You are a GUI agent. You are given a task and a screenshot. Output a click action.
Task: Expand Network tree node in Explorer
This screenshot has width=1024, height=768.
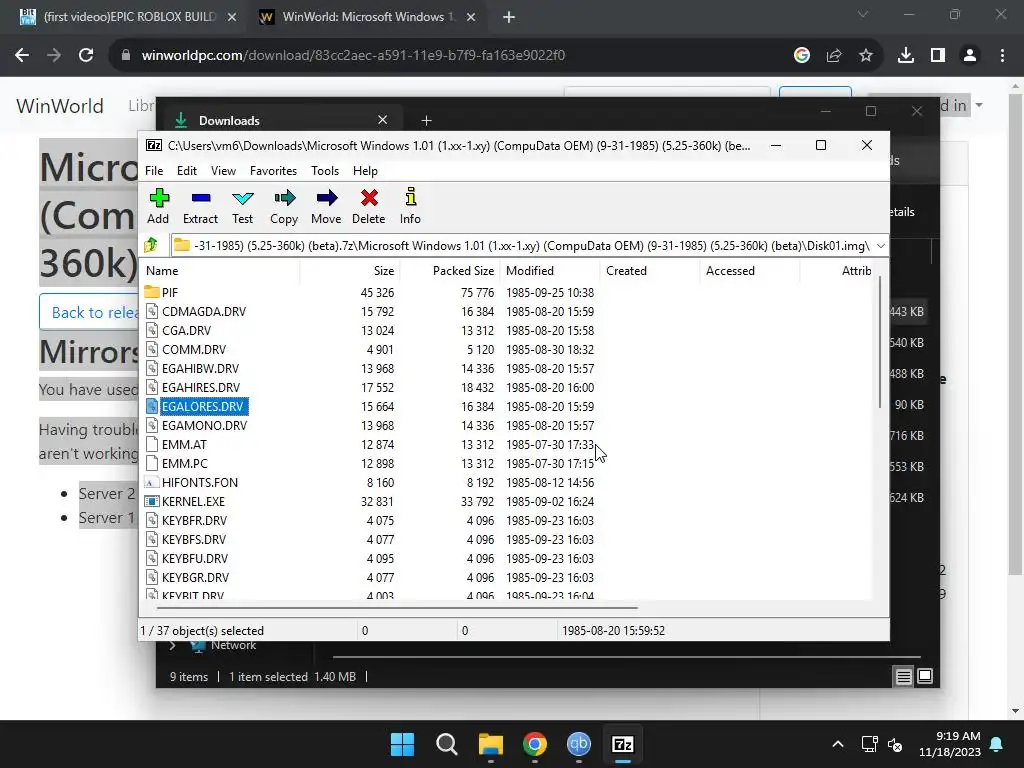(172, 645)
